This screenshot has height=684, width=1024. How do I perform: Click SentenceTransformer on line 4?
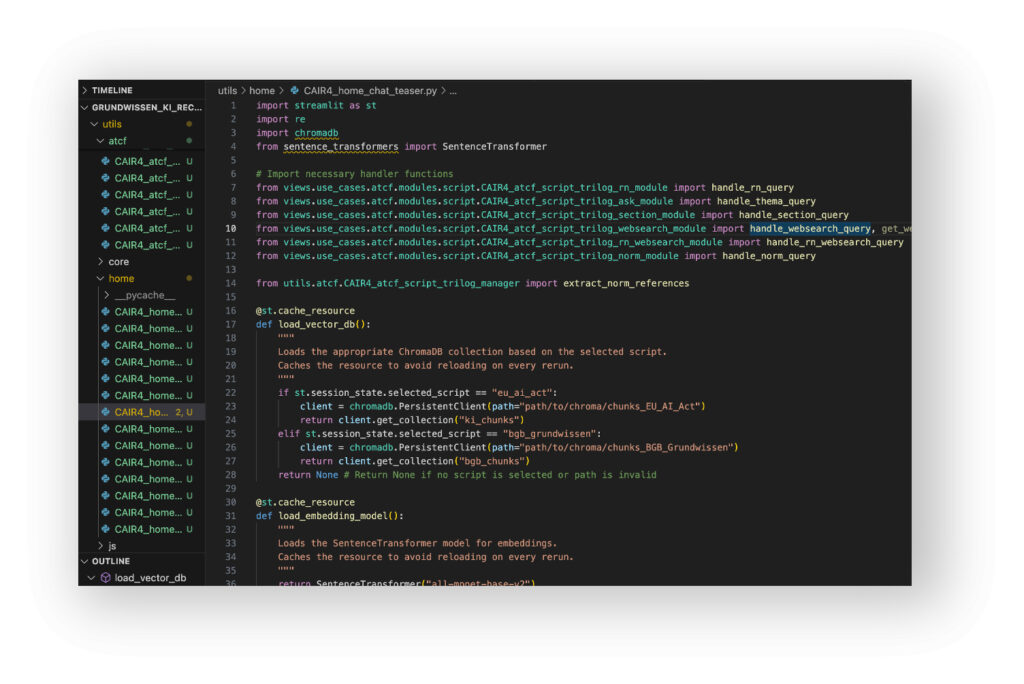(x=494, y=146)
